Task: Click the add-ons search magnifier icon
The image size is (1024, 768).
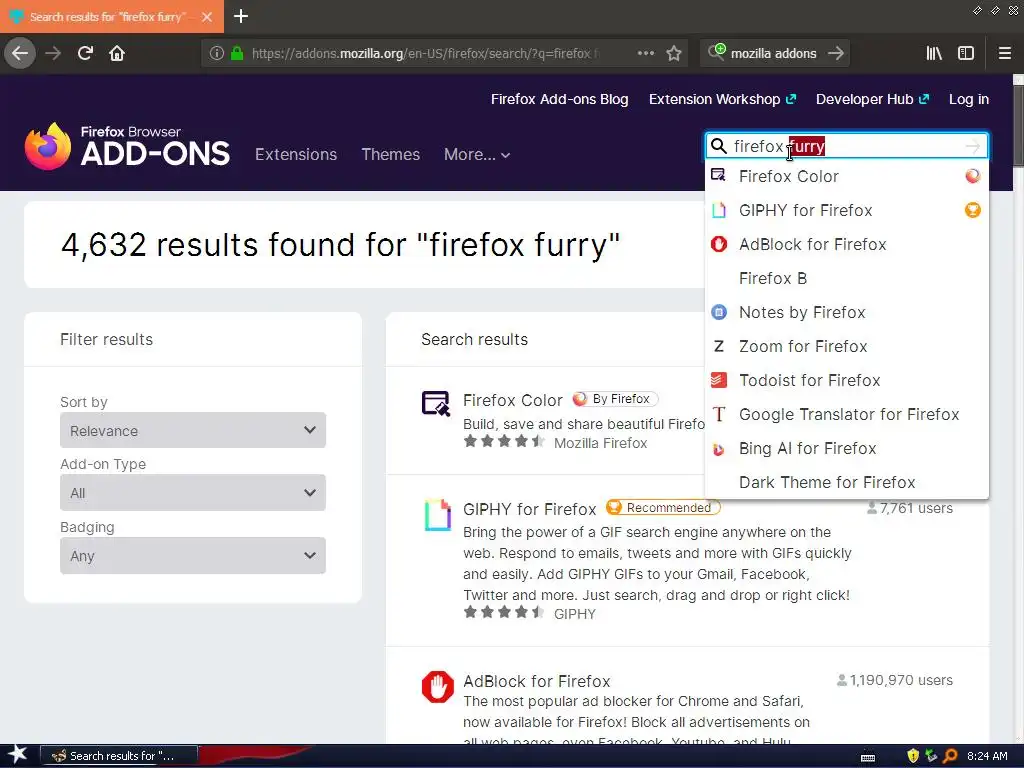Action: (718, 146)
